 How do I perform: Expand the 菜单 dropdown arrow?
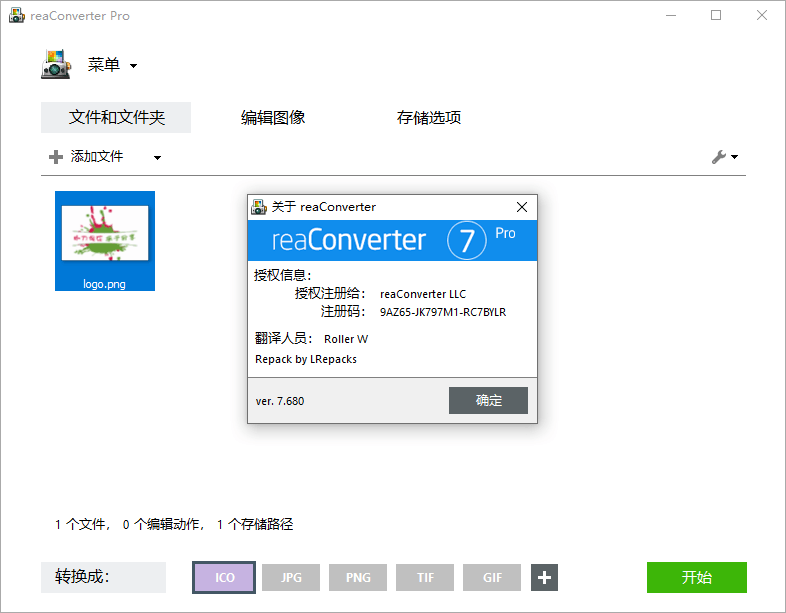click(134, 67)
